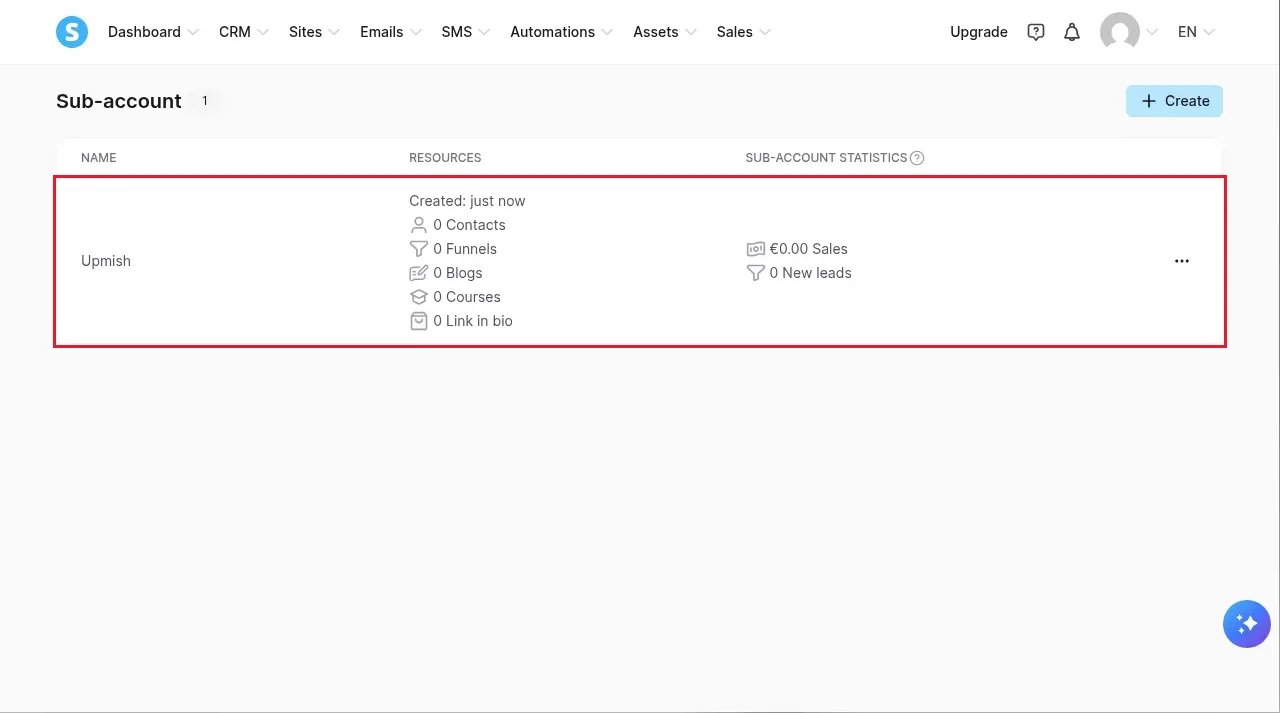Open the notifications bell
Viewport: 1280px width, 713px height.
tap(1072, 32)
